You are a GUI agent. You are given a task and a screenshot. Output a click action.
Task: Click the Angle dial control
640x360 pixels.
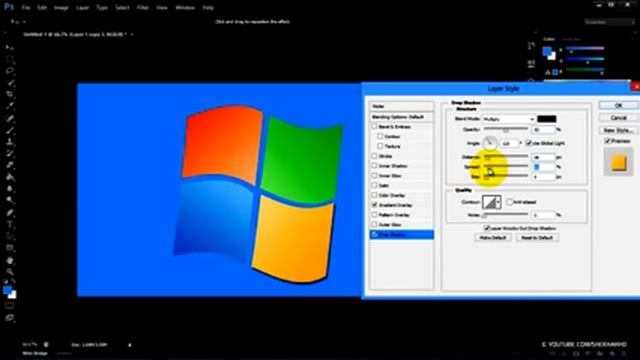(489, 143)
